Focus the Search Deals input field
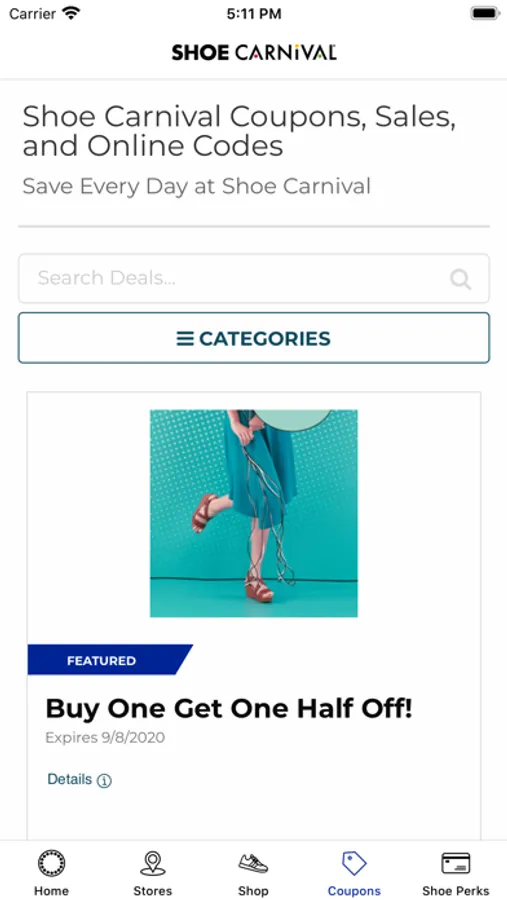 (x=254, y=278)
